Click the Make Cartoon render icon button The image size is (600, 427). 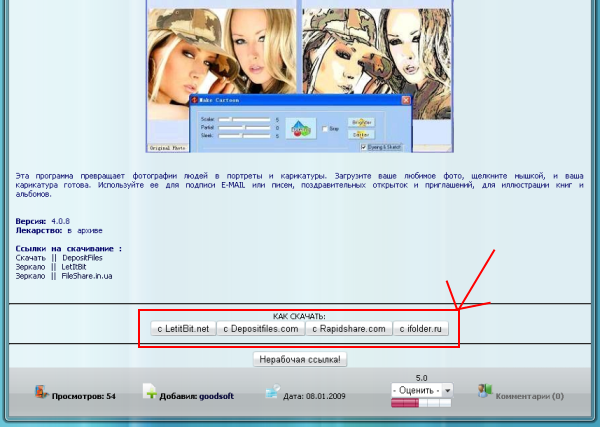point(299,127)
